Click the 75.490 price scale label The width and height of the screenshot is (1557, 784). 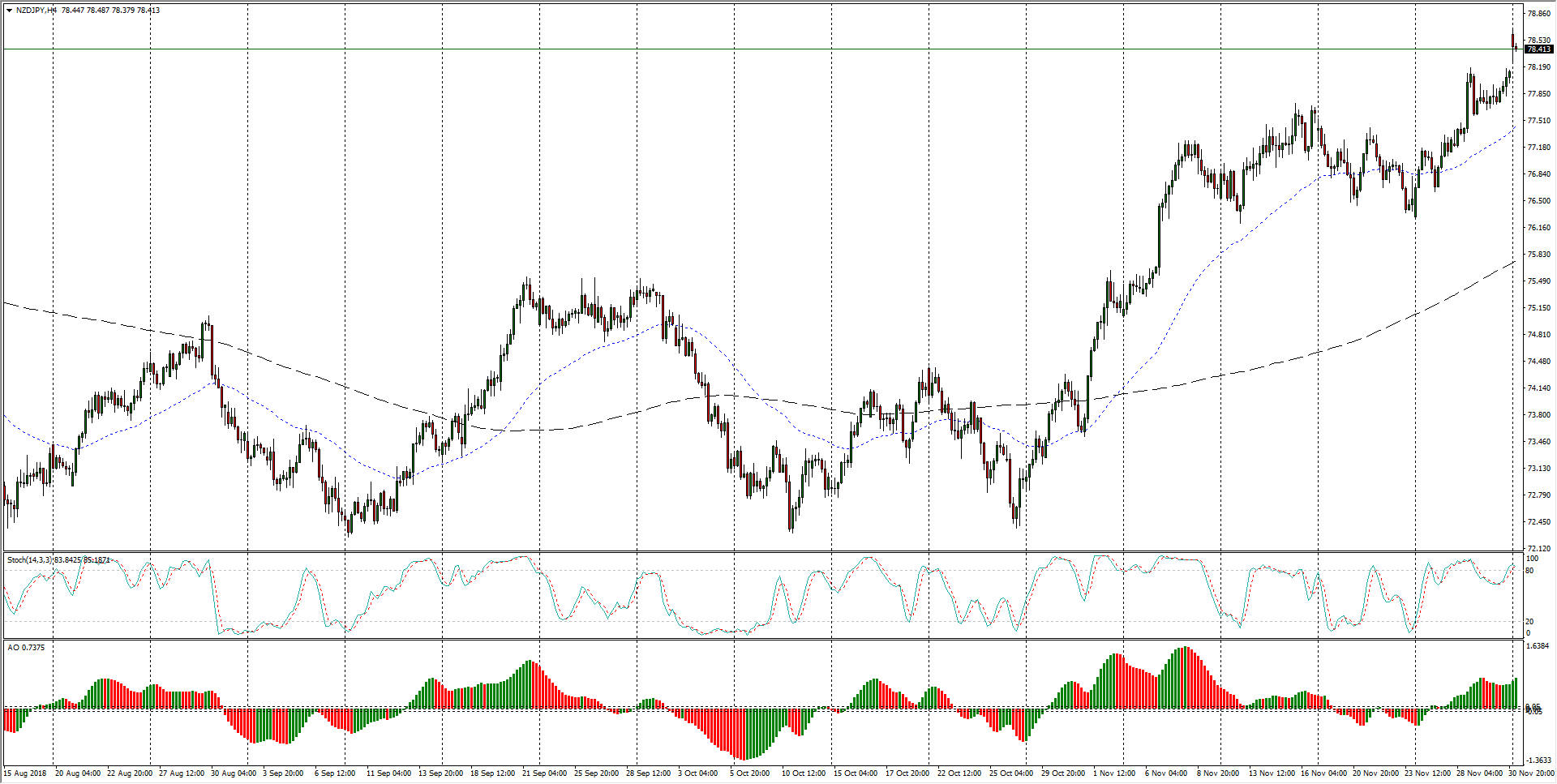coord(1538,281)
